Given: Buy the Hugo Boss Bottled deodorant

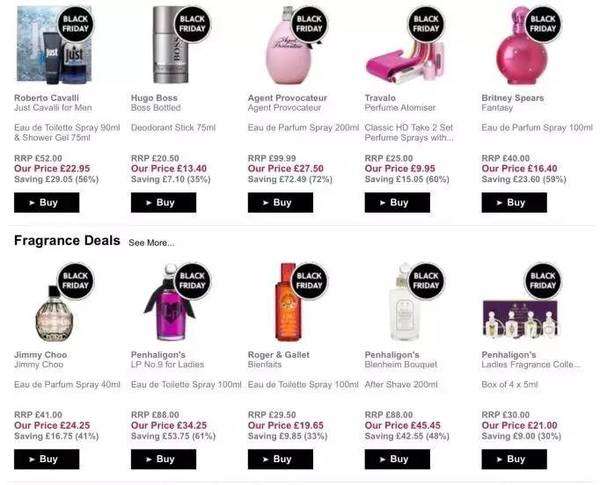Looking at the screenshot, I should coord(163,202).
